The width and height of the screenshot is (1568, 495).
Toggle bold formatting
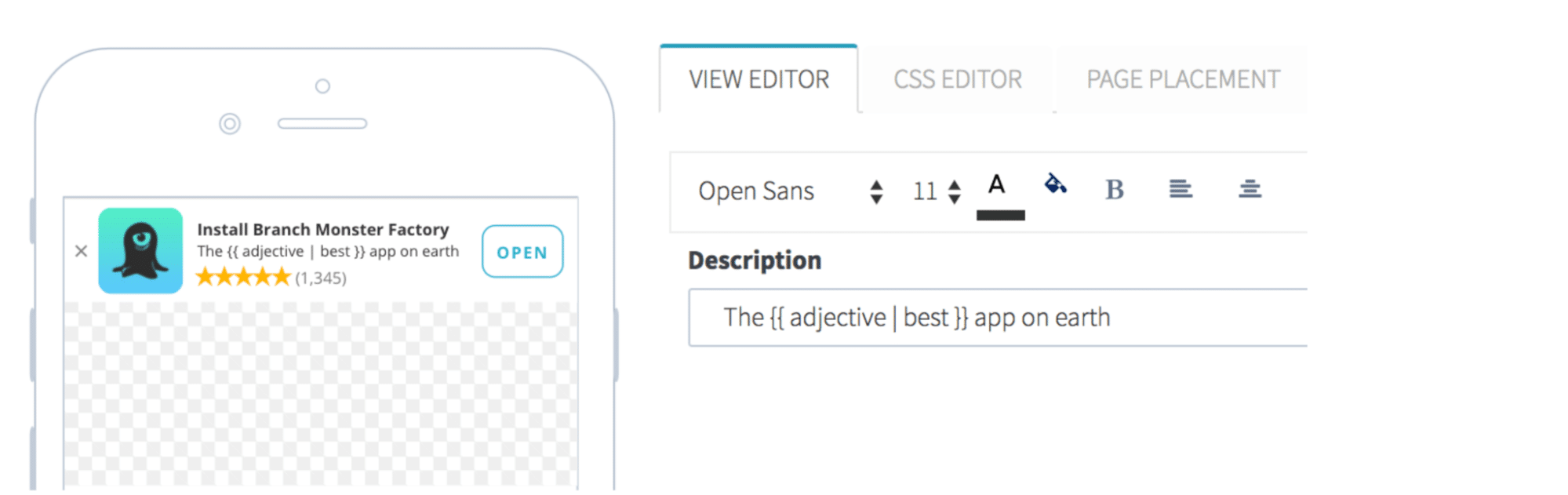1114,190
